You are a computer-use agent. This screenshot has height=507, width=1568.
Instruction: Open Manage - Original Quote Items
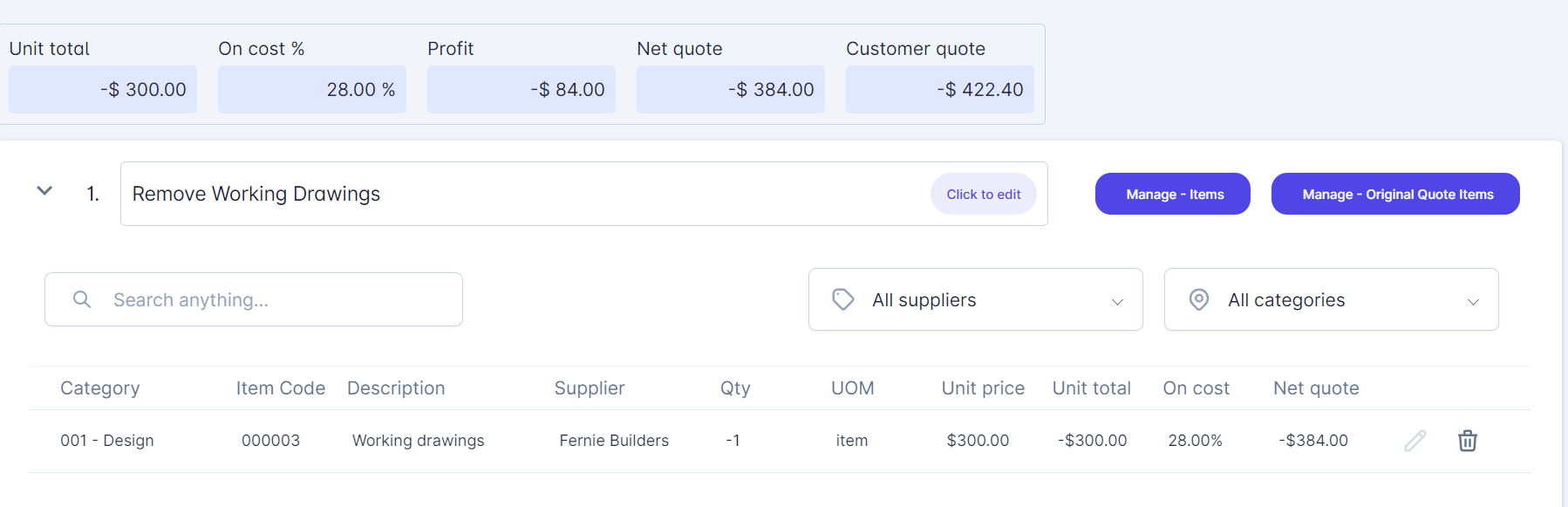[1395, 194]
